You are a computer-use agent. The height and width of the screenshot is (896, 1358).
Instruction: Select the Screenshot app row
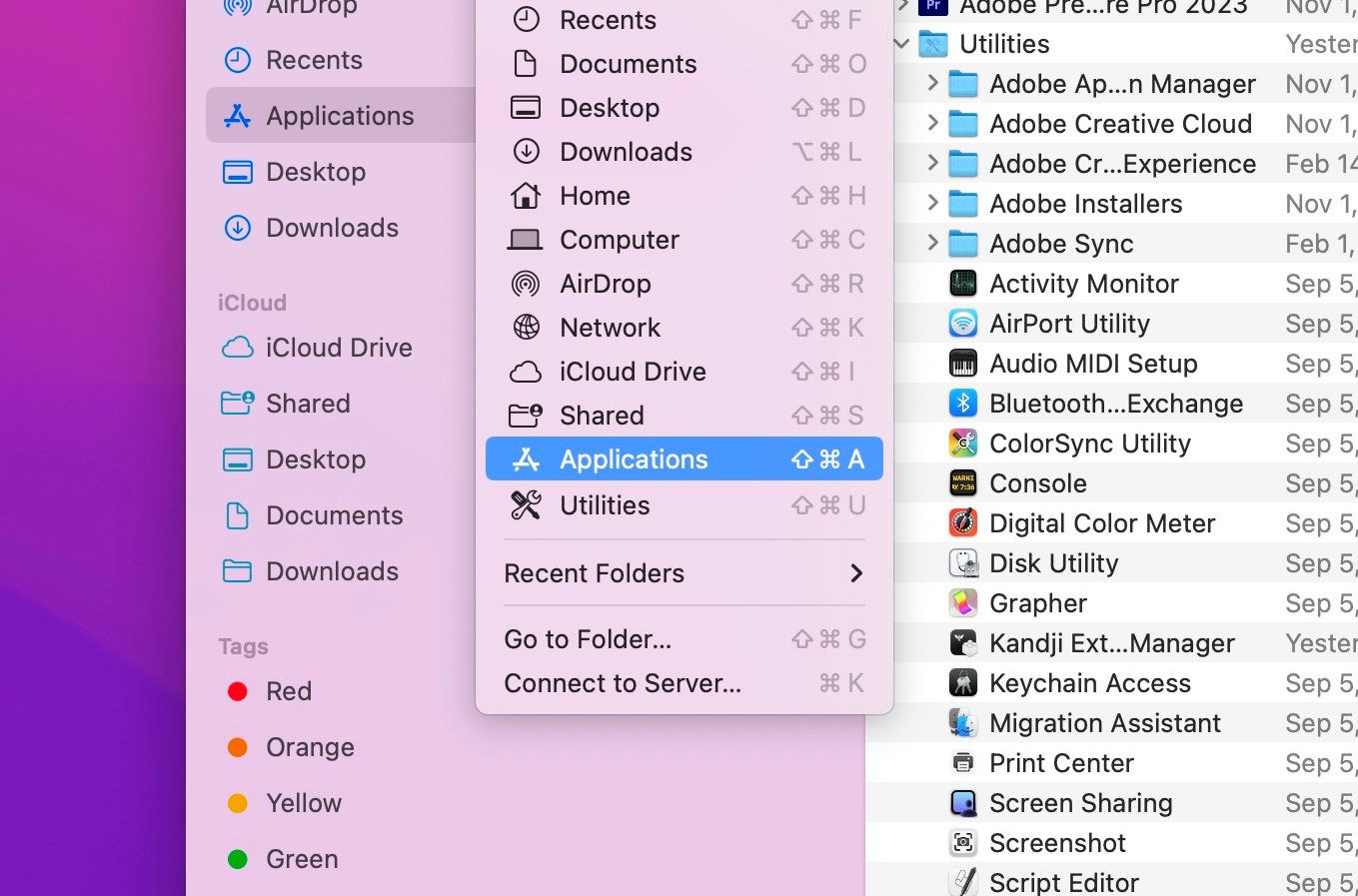click(x=1057, y=843)
